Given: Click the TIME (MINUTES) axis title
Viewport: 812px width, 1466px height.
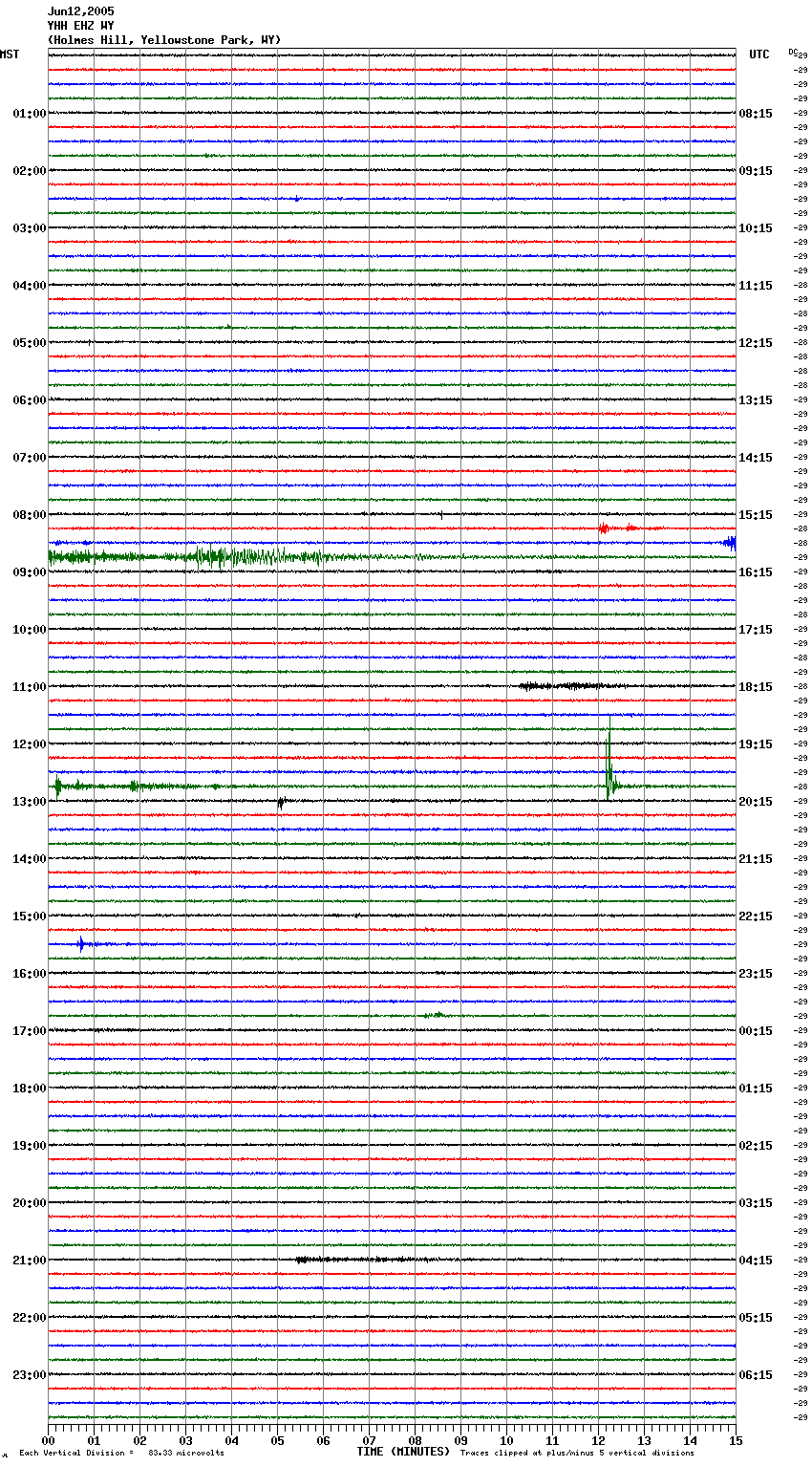Looking at the screenshot, I should pos(403,1452).
